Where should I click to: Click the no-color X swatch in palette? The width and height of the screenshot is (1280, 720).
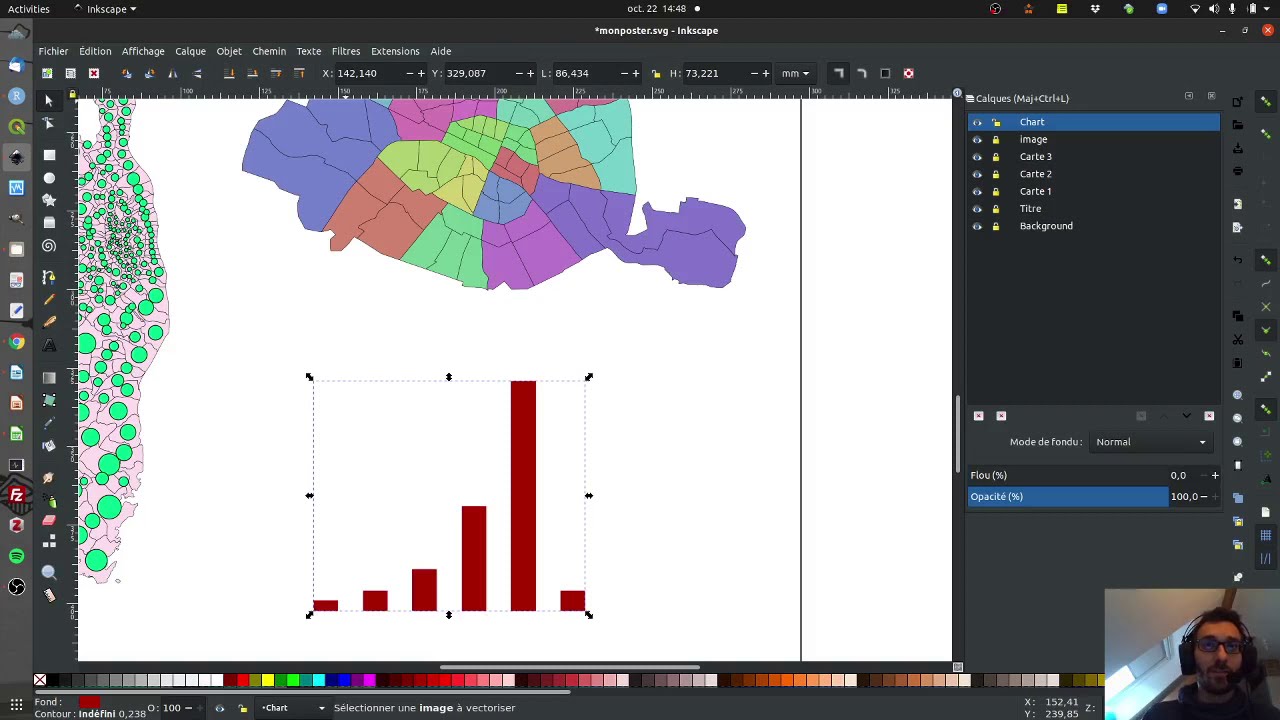coord(40,681)
